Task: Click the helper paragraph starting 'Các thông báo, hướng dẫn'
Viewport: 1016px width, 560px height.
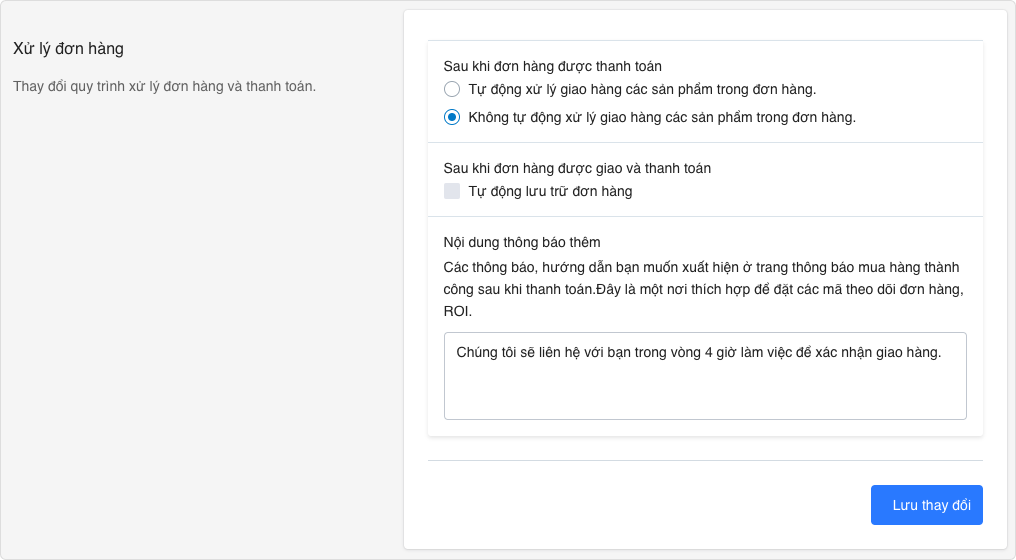Action: (x=700, y=267)
